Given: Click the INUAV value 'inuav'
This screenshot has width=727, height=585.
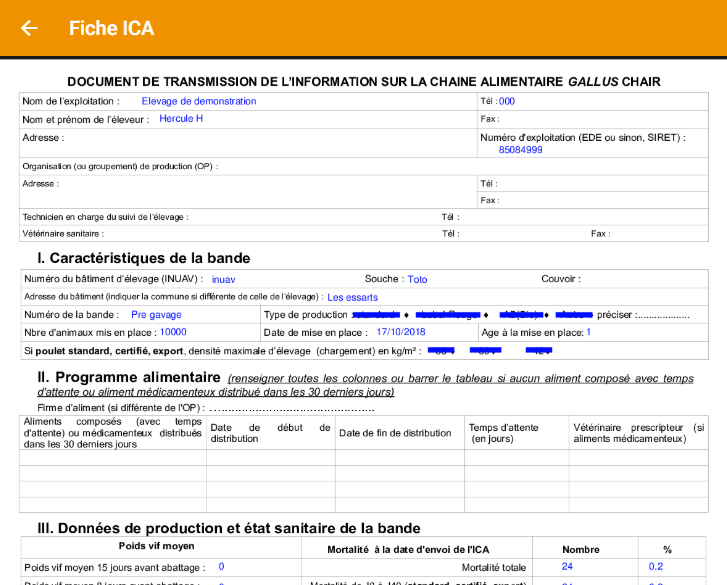Looking at the screenshot, I should coord(223,280).
